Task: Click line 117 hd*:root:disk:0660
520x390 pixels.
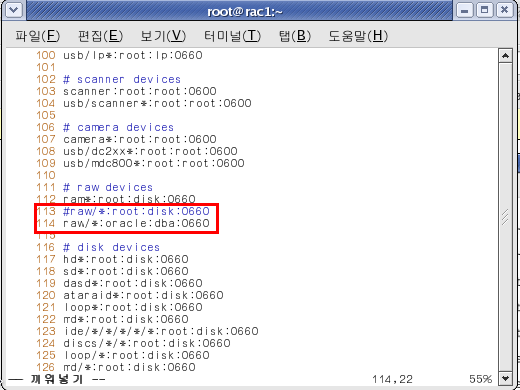Action: pyautogui.click(x=126, y=259)
